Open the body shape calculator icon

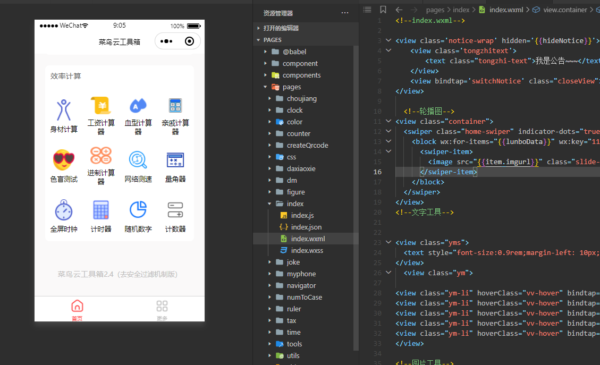[x=64, y=110]
